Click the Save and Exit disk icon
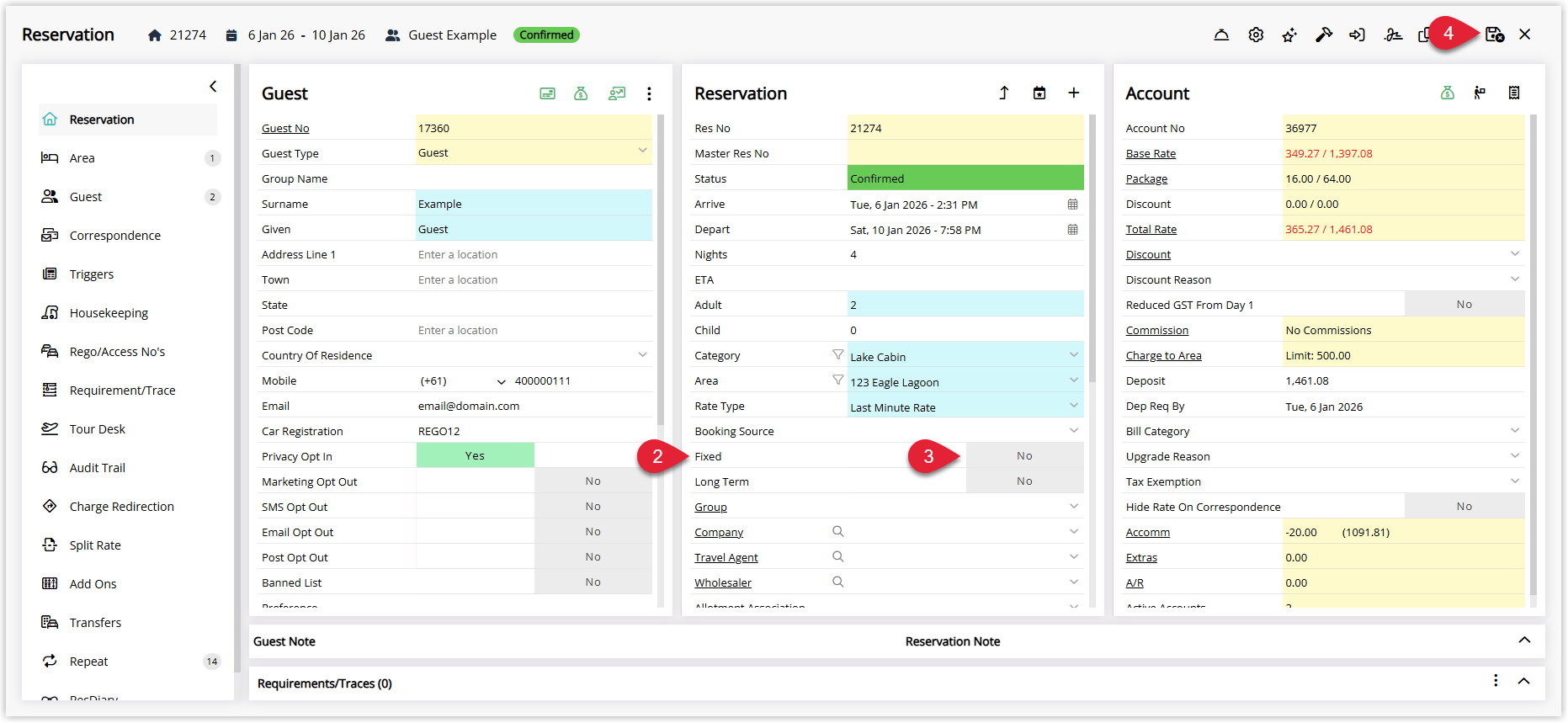This screenshot has height=723, width=1568. point(1495,35)
